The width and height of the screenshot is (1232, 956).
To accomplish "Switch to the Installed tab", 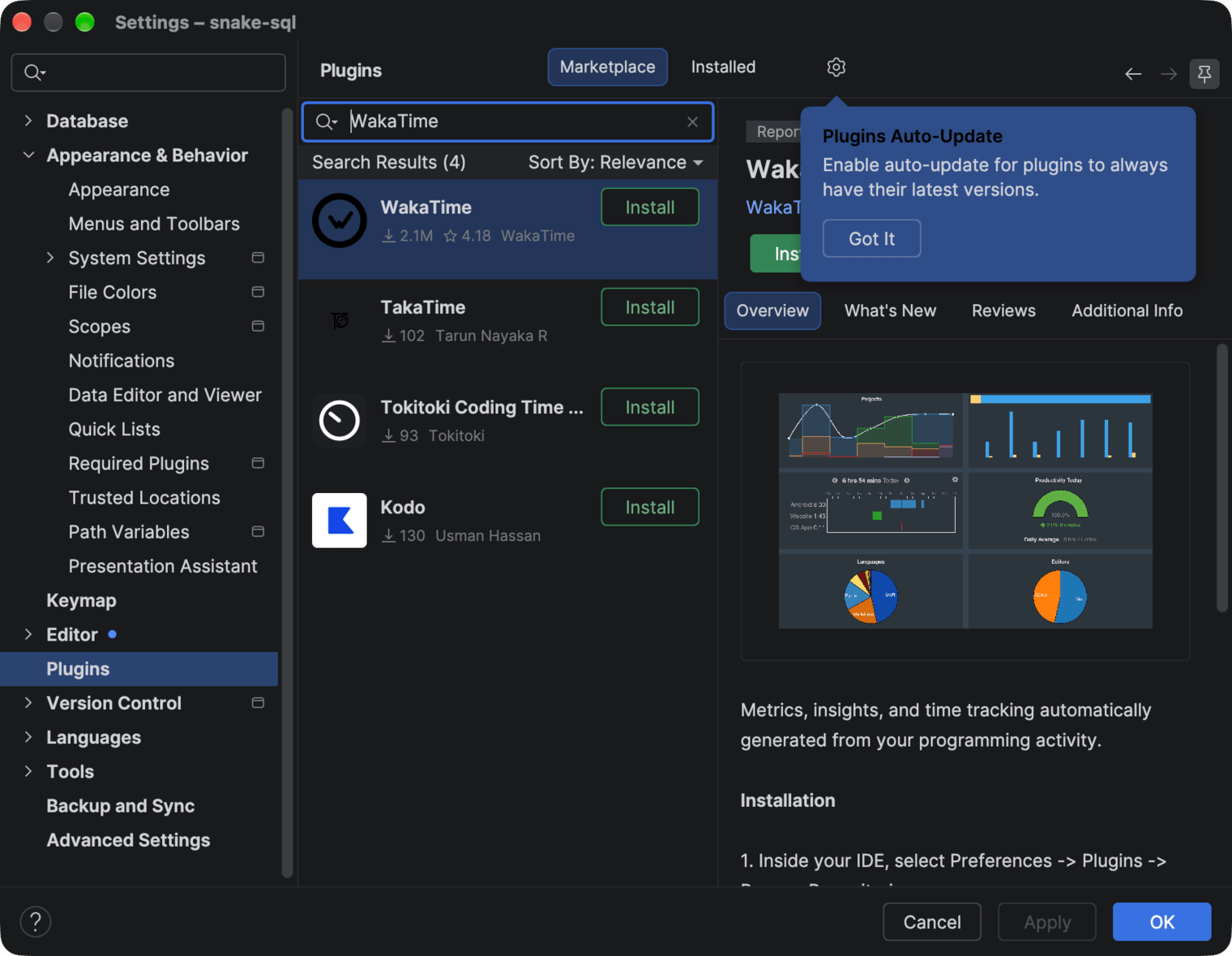I will tap(723, 67).
